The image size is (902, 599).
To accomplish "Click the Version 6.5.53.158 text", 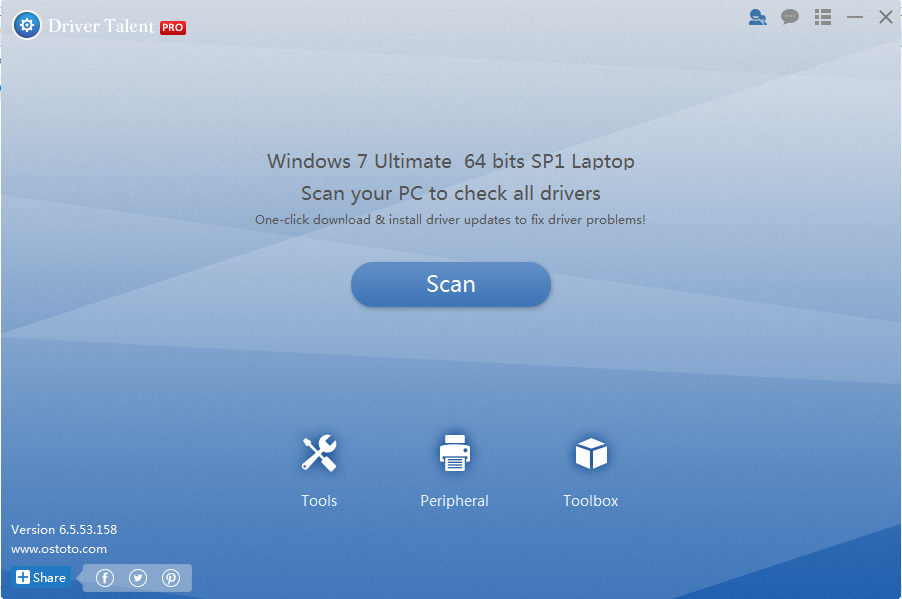I will pos(64,529).
